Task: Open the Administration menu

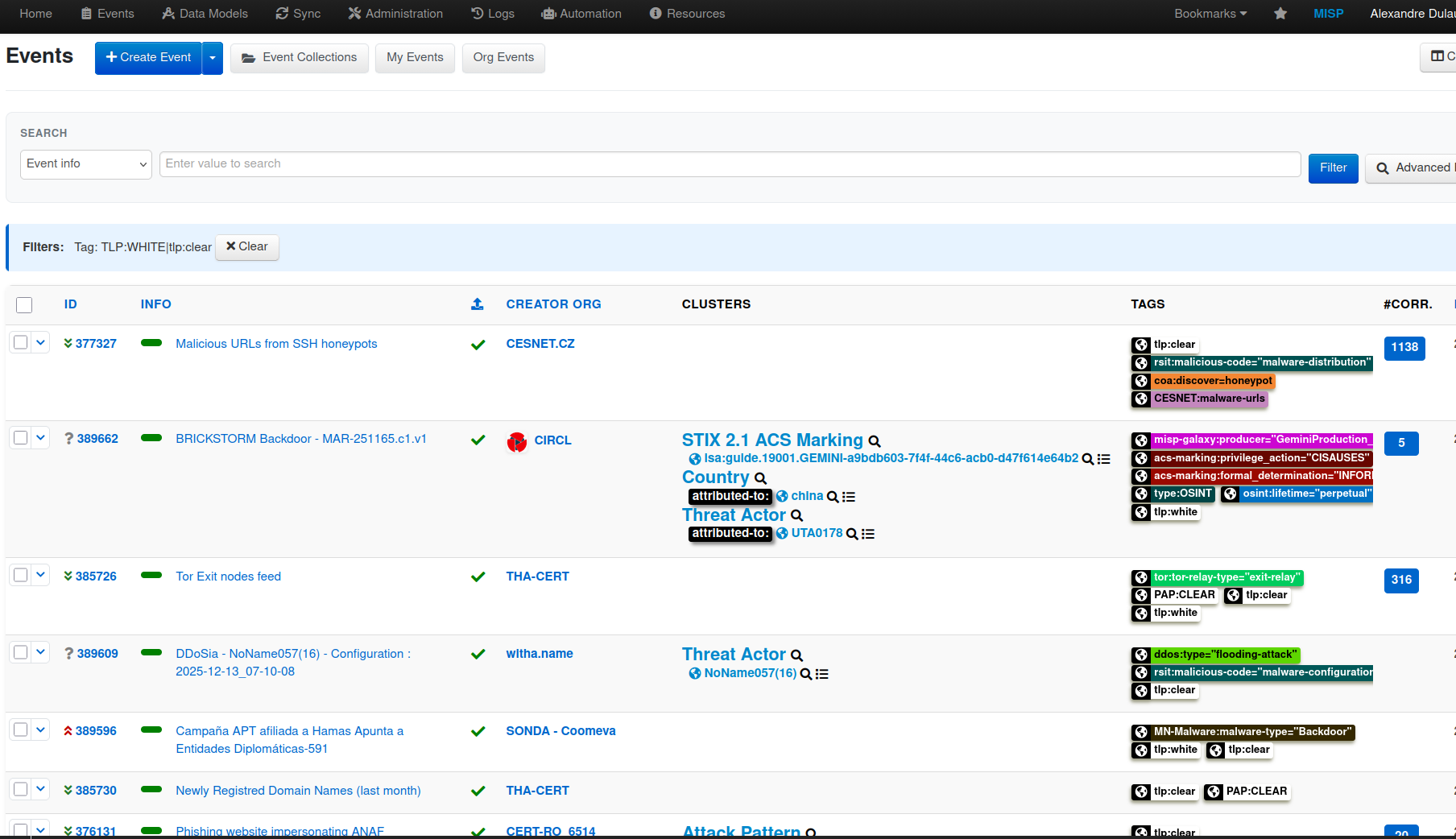Action: tap(395, 14)
